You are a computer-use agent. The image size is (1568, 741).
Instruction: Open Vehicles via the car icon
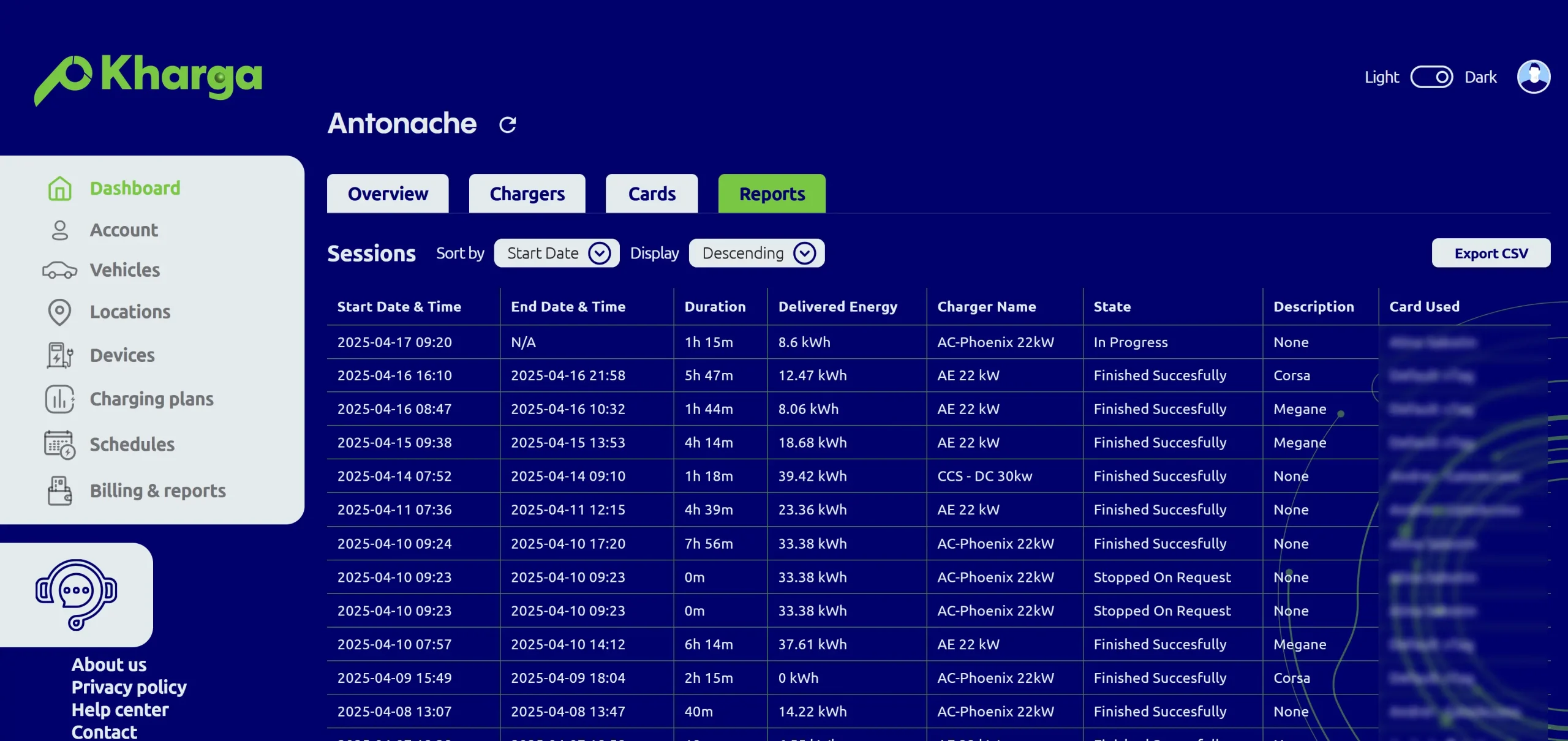tap(59, 270)
